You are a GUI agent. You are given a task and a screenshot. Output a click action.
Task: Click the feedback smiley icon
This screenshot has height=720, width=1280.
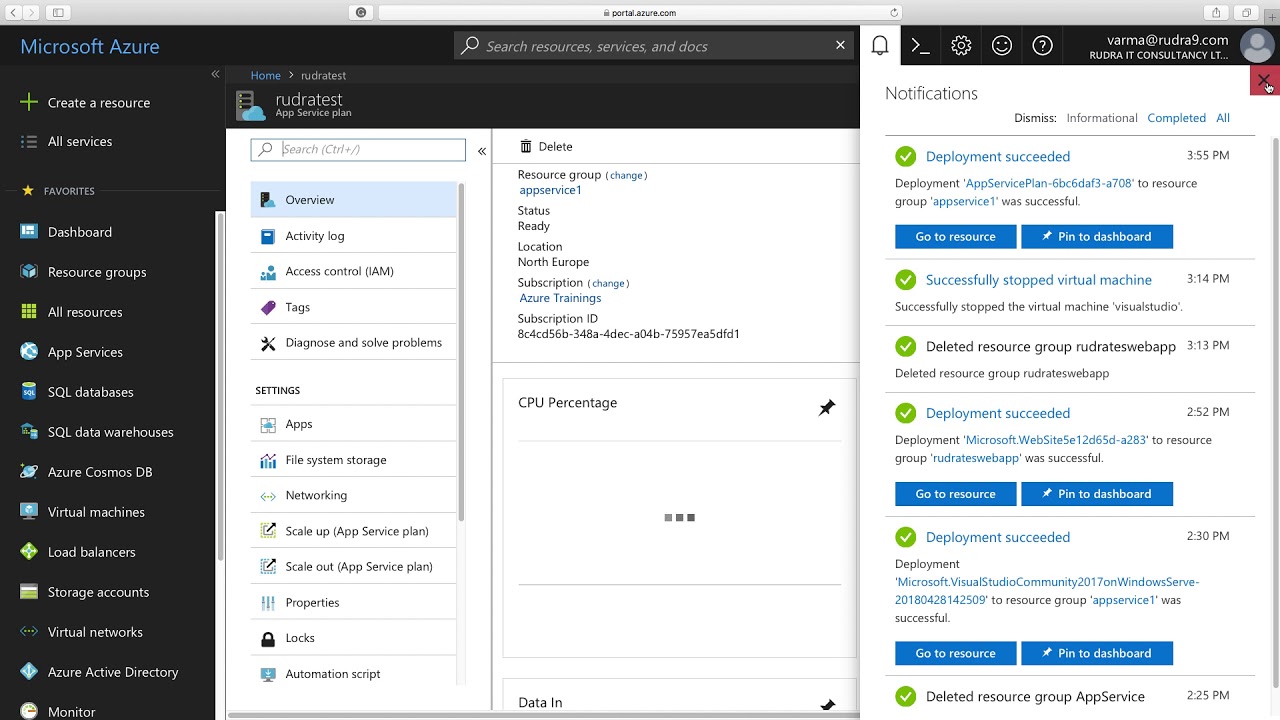pyautogui.click(x=1001, y=46)
